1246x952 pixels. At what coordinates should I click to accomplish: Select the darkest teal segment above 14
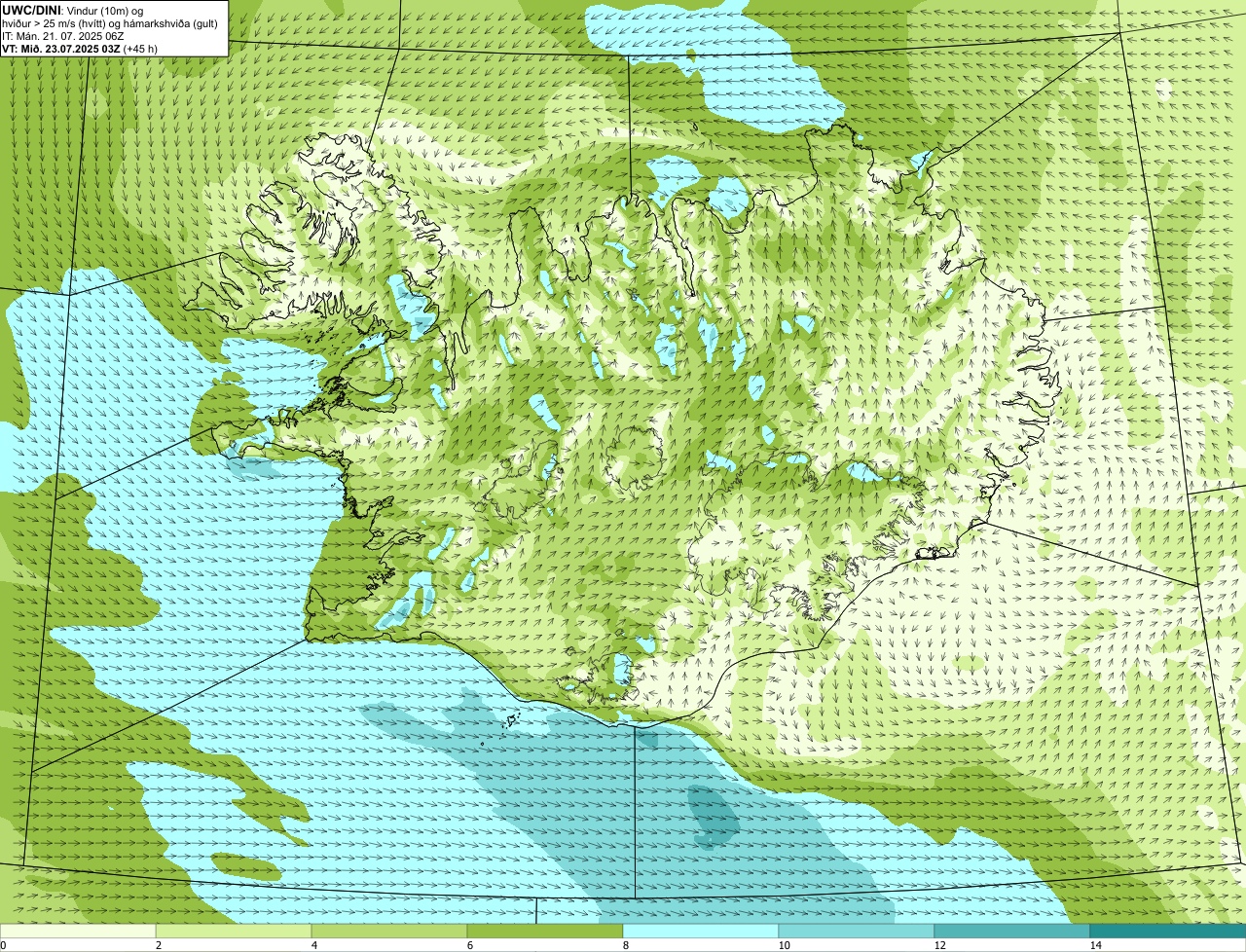(1168, 931)
